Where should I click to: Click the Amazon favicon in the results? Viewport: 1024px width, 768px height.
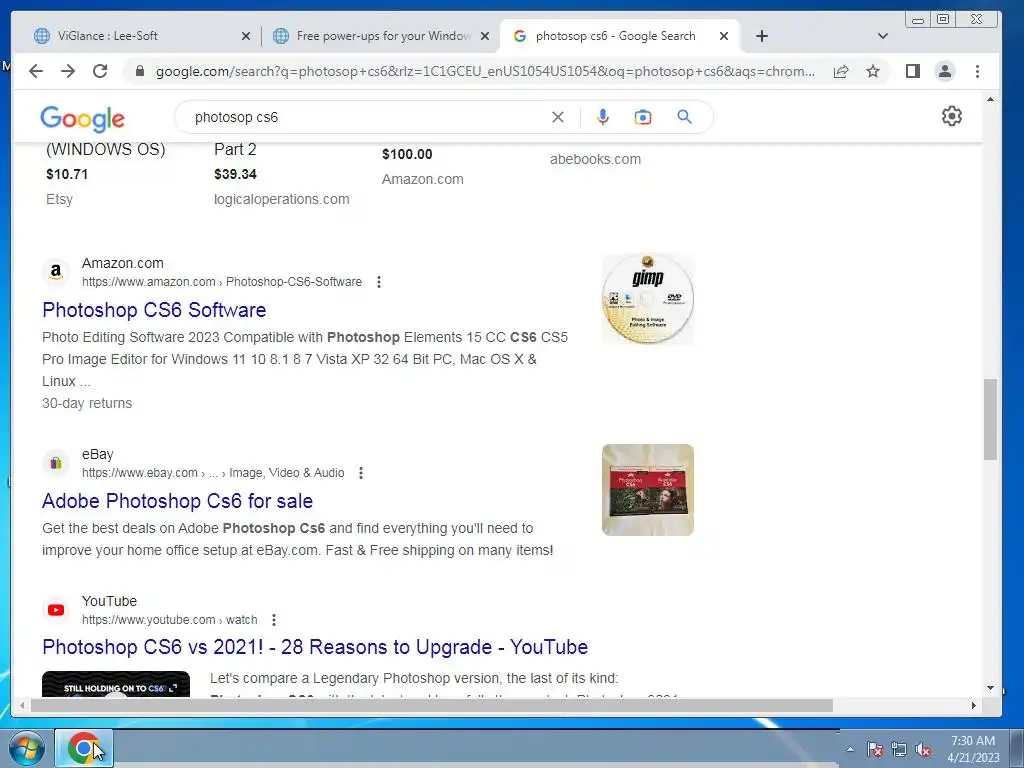(x=56, y=272)
